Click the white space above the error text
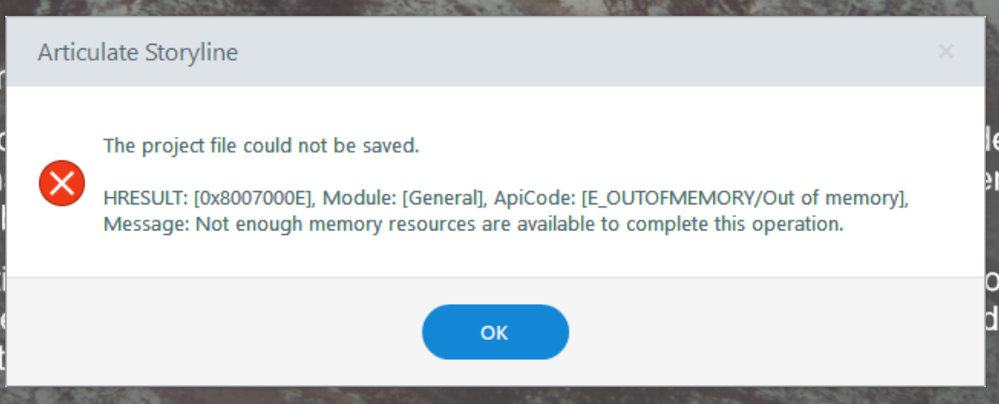This screenshot has height=404, width=999. (x=500, y=110)
